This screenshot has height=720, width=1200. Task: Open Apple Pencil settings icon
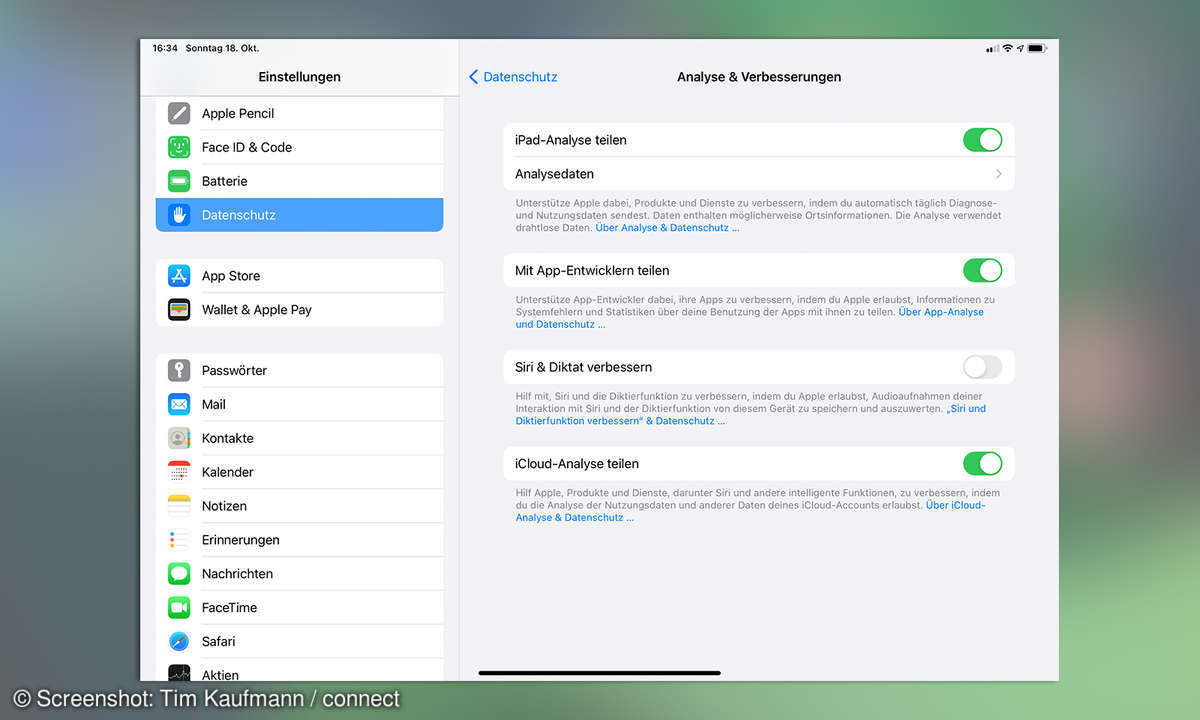pos(179,113)
